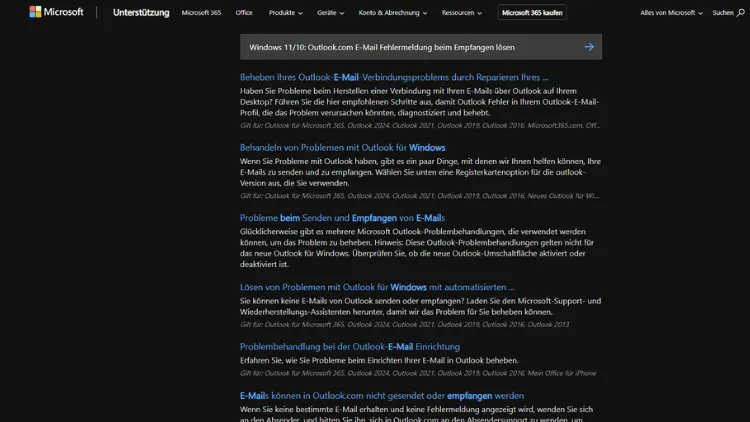Open Office menu item

244,13
